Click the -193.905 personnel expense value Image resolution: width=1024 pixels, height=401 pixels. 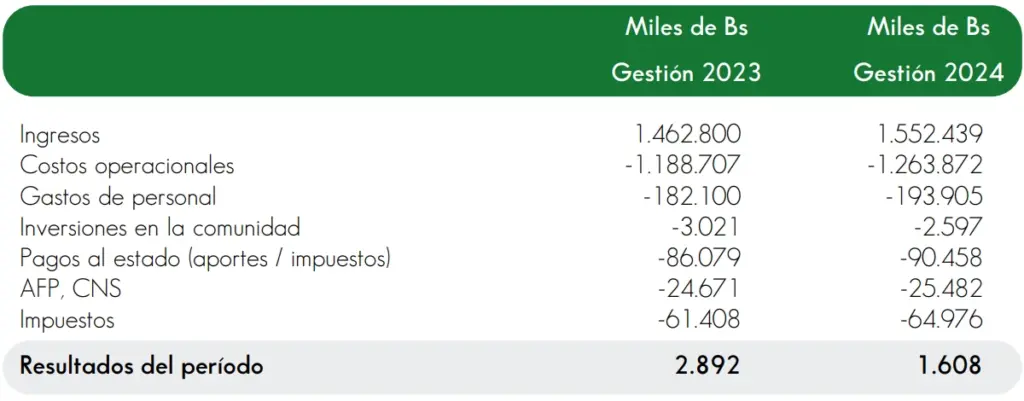coord(935,197)
